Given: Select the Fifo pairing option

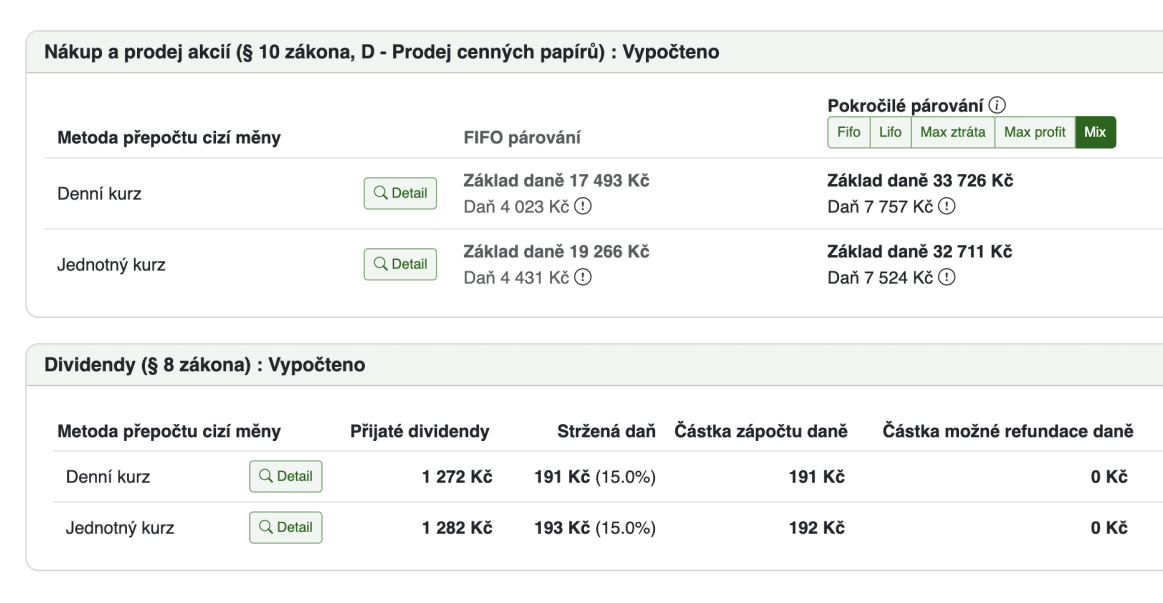Looking at the screenshot, I should point(848,132).
